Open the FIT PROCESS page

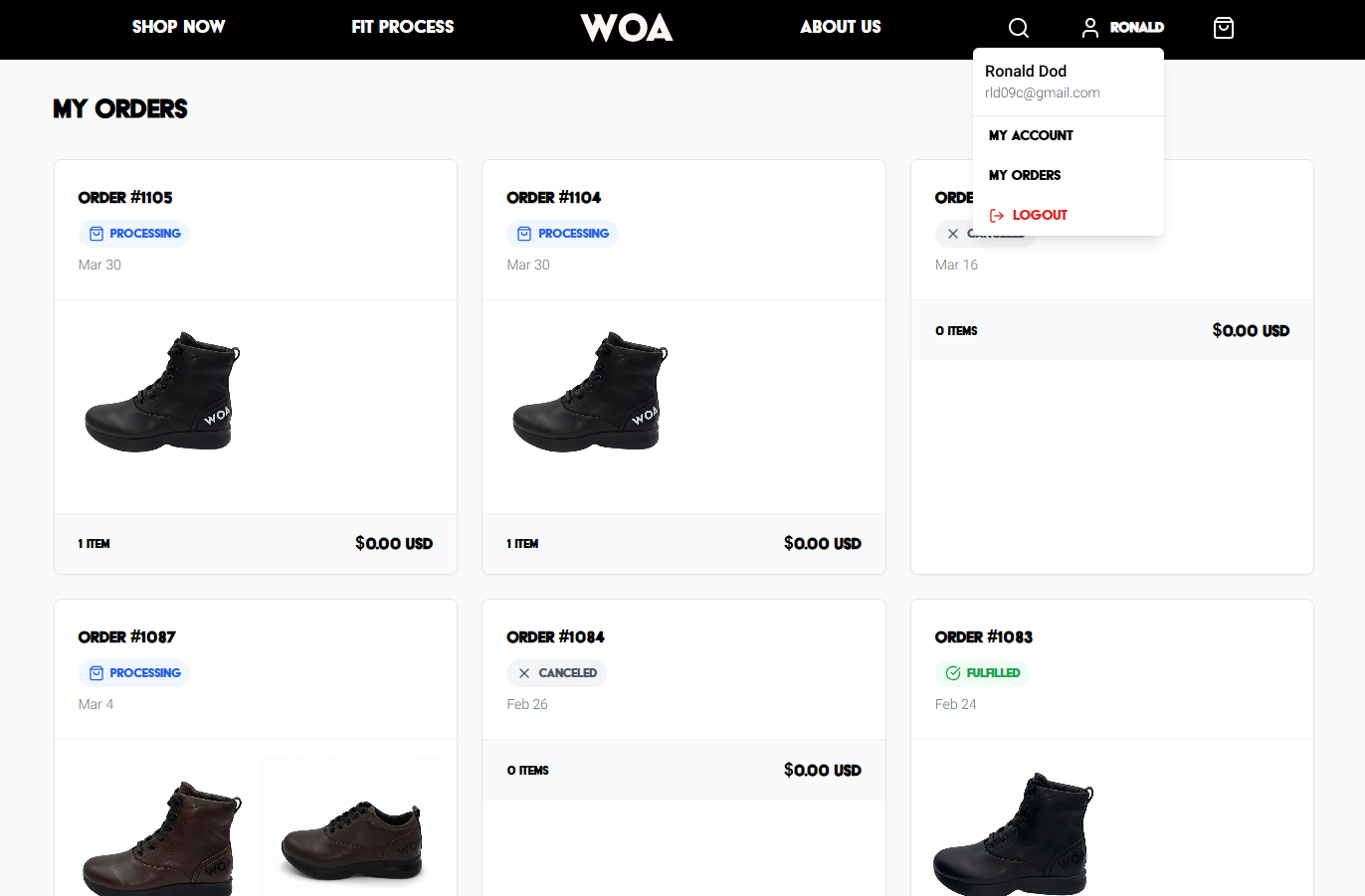coord(402,27)
